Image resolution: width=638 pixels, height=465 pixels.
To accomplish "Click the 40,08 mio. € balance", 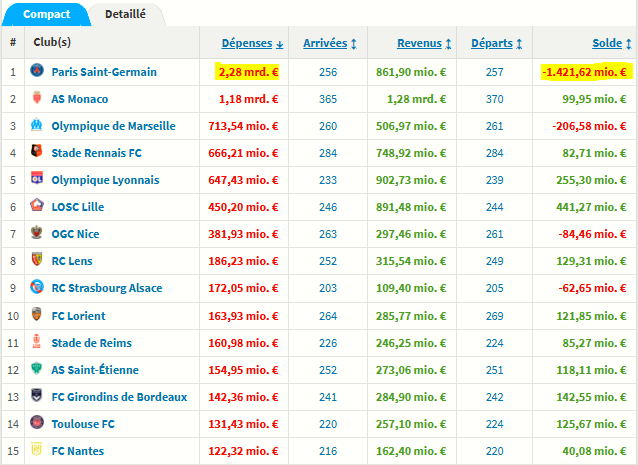I will tap(594, 451).
